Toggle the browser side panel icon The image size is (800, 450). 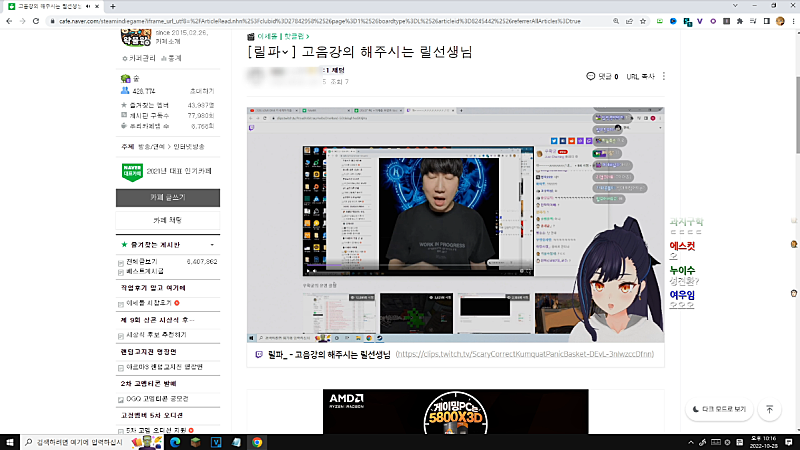click(x=766, y=21)
